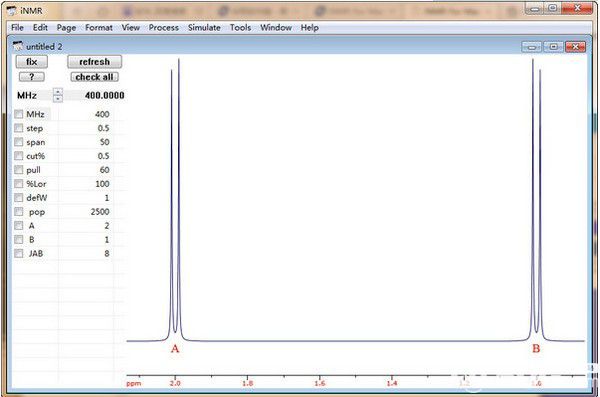Screen dimensions: 600x397
Task: Open the Simulate menu
Action: click(x=204, y=28)
